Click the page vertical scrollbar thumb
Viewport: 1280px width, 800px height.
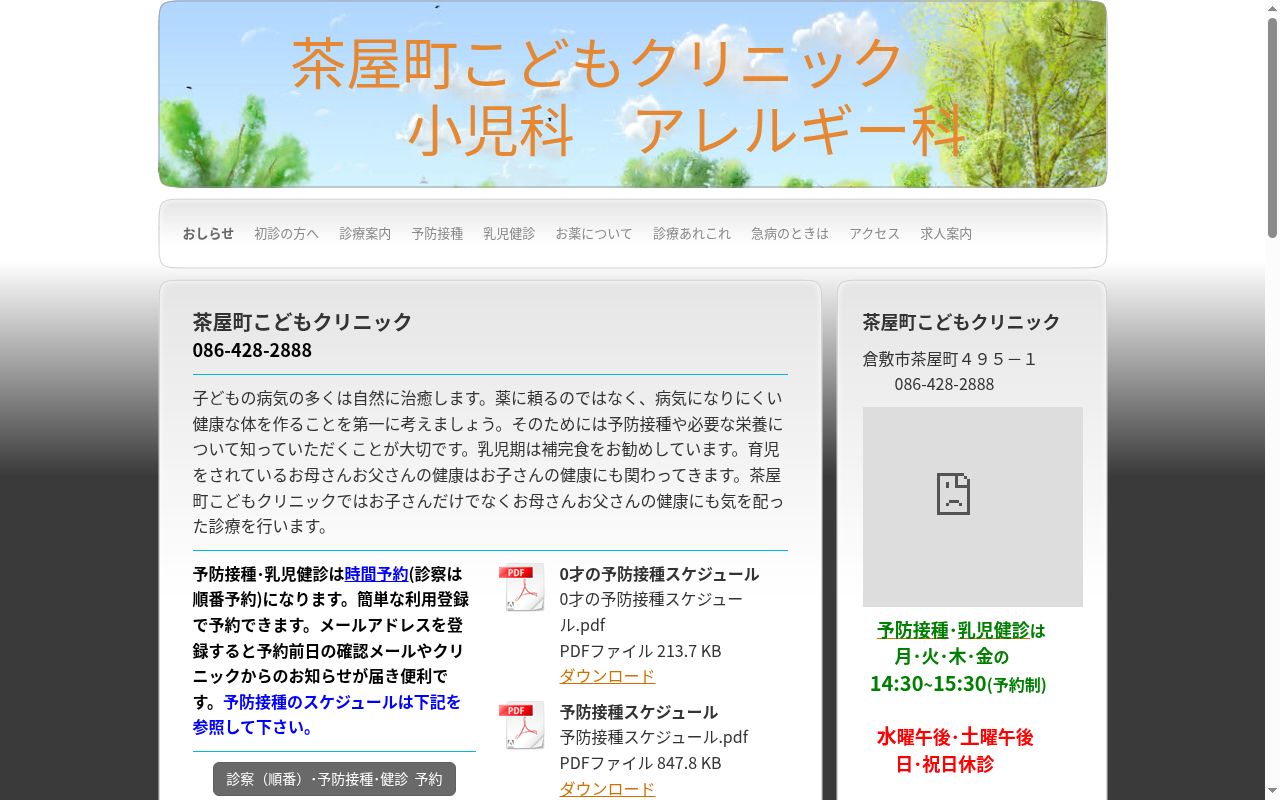pos(1272,128)
